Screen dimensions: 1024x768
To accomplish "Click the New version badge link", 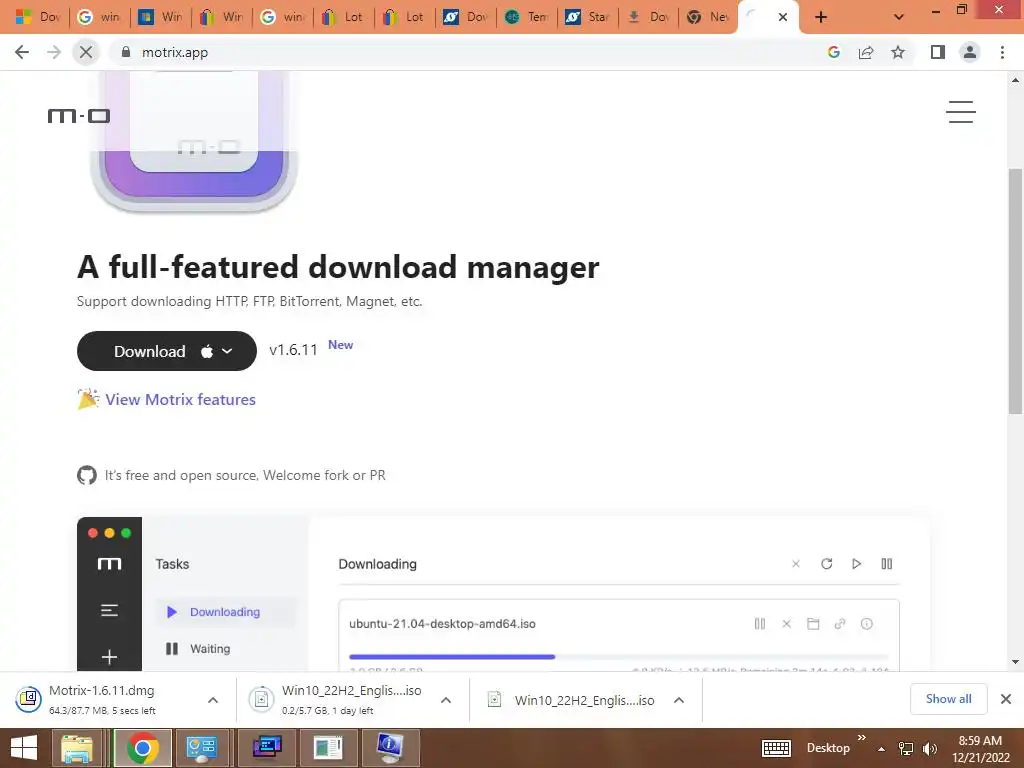I will (x=340, y=344).
